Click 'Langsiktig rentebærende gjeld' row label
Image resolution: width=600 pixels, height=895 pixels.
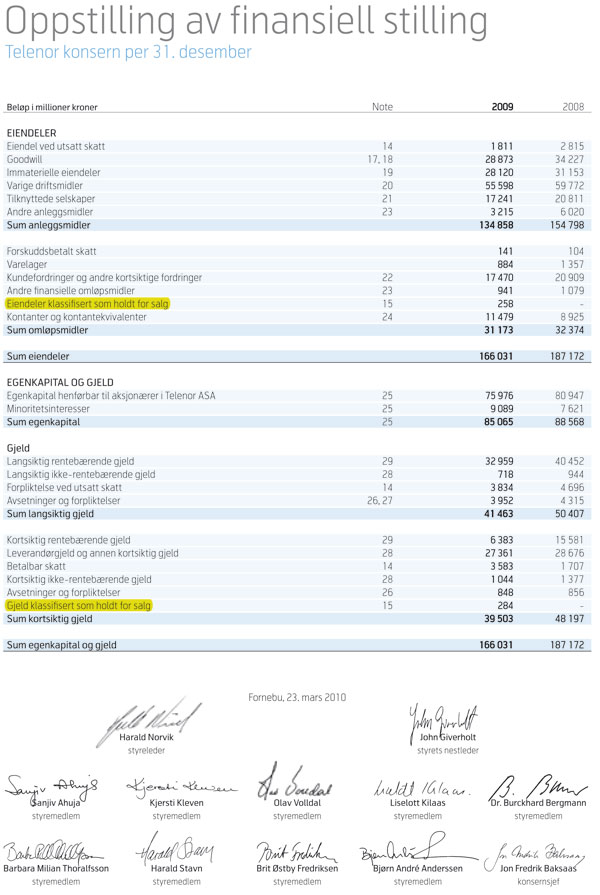click(70, 461)
